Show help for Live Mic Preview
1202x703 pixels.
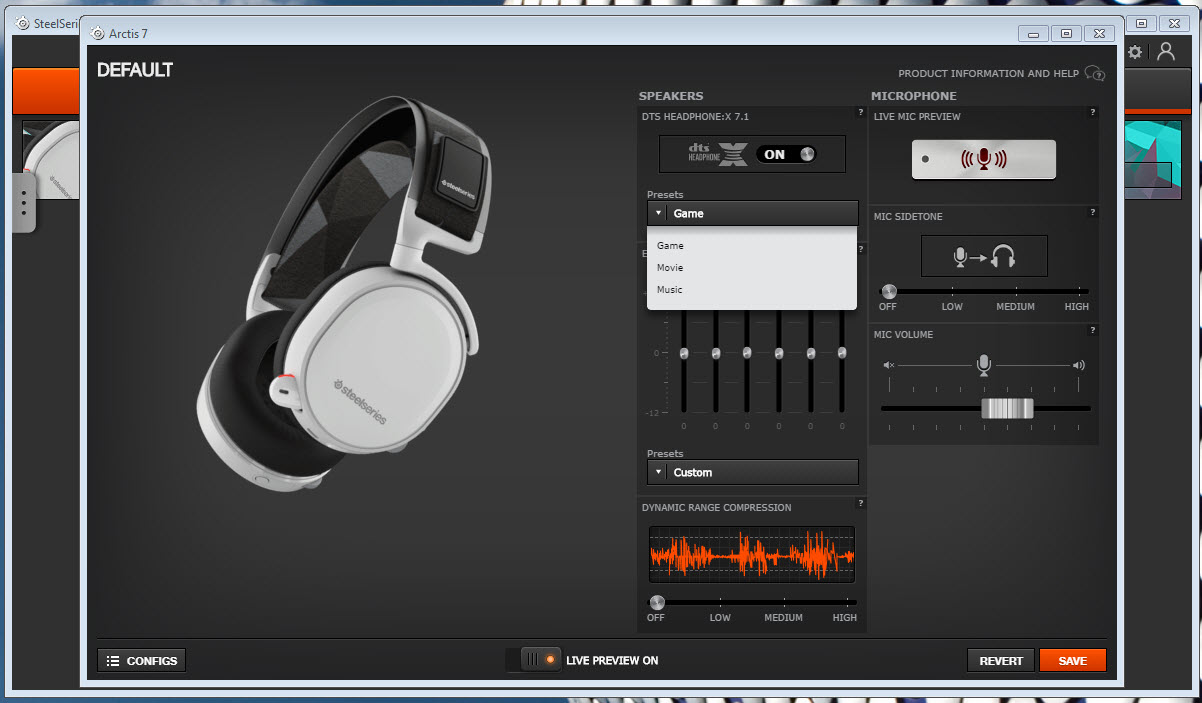pyautogui.click(x=1093, y=113)
